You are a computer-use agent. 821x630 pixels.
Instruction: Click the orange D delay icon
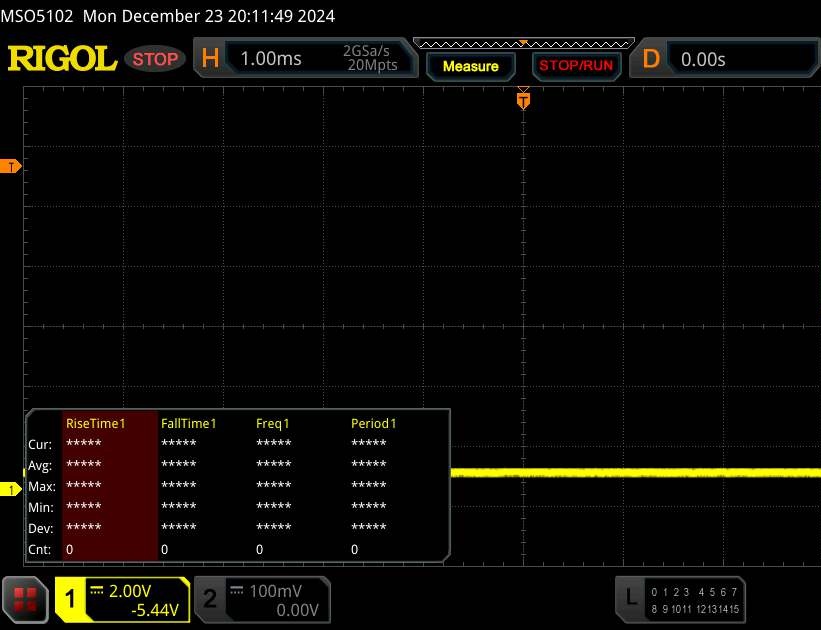click(x=651, y=59)
